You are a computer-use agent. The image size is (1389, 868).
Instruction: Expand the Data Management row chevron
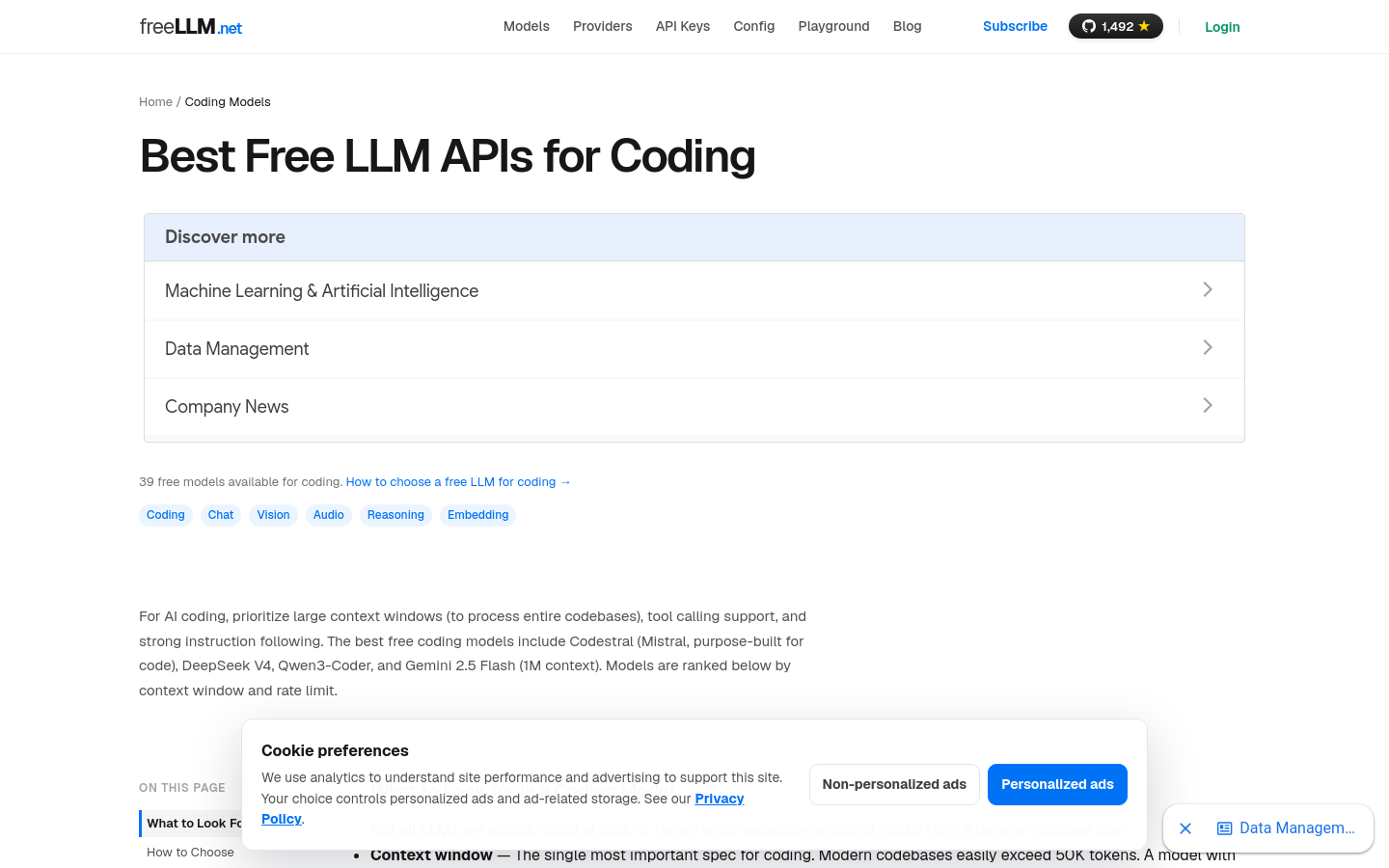coord(1208,347)
